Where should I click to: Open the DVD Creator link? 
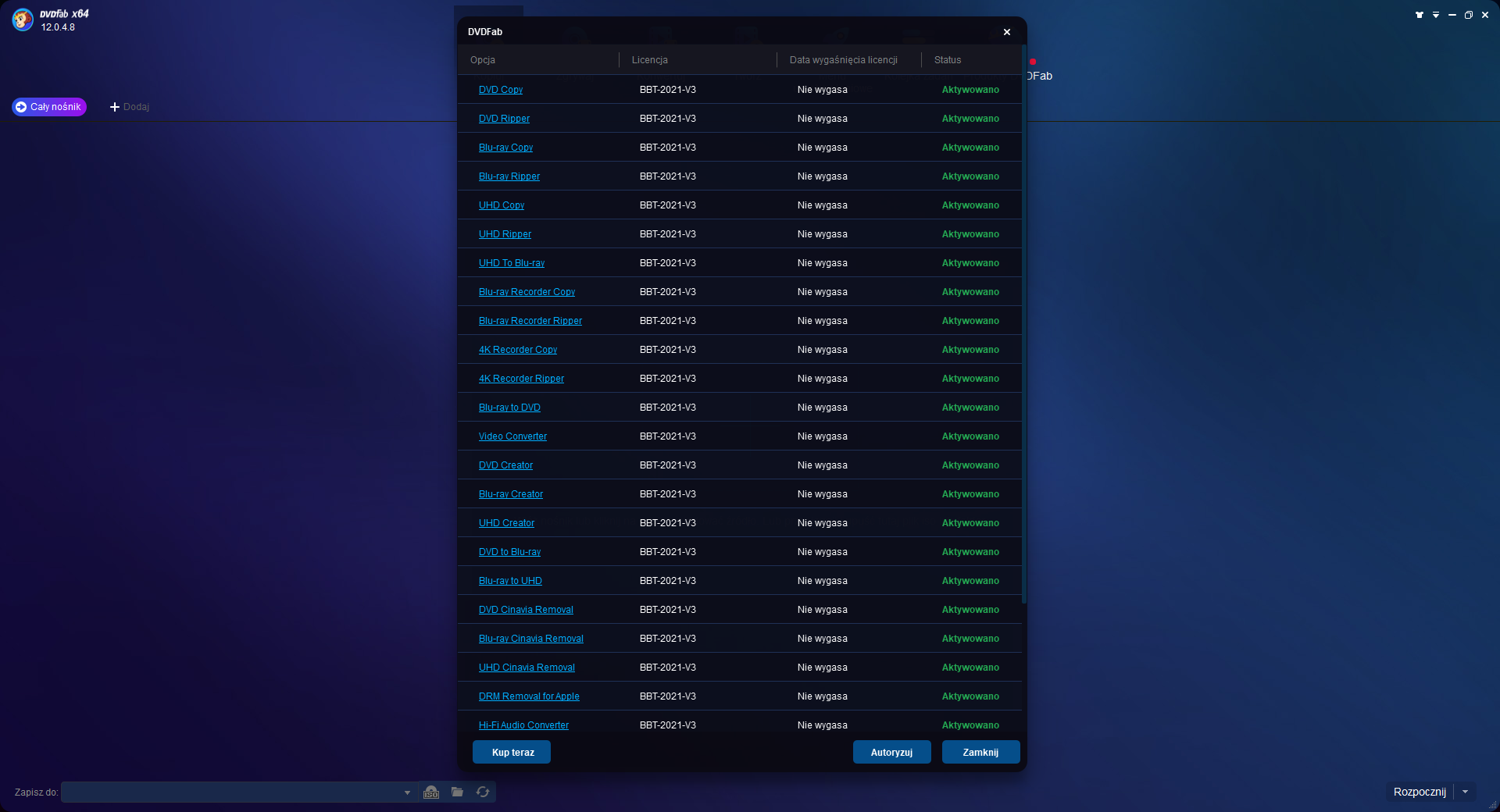click(x=505, y=465)
